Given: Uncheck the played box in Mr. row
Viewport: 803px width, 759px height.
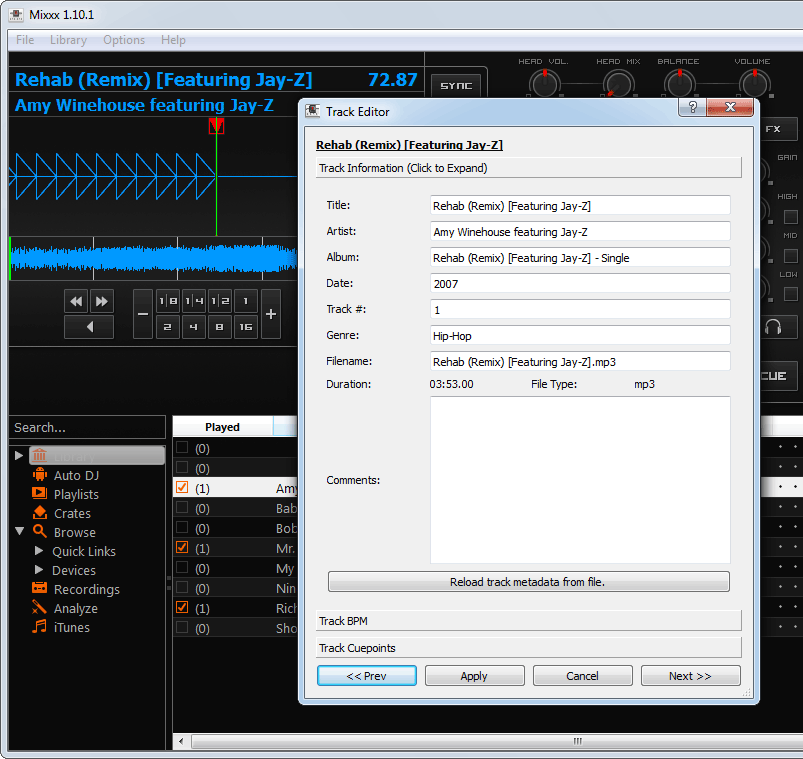Looking at the screenshot, I should [x=182, y=547].
